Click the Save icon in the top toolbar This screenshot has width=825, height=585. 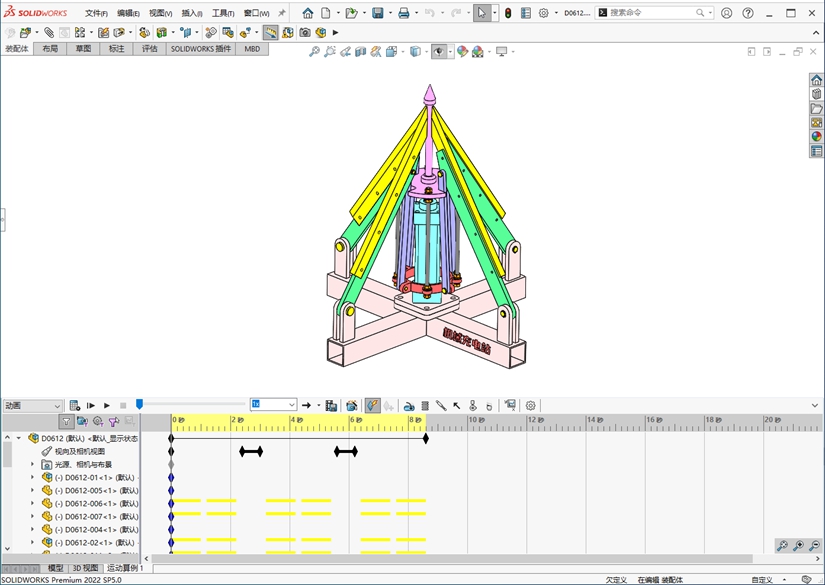click(x=378, y=13)
